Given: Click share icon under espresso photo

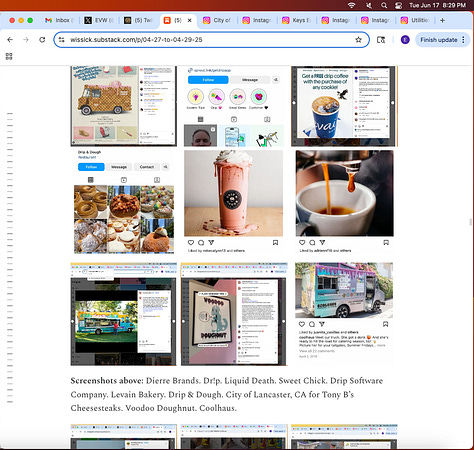Looking at the screenshot, I should (x=322, y=243).
